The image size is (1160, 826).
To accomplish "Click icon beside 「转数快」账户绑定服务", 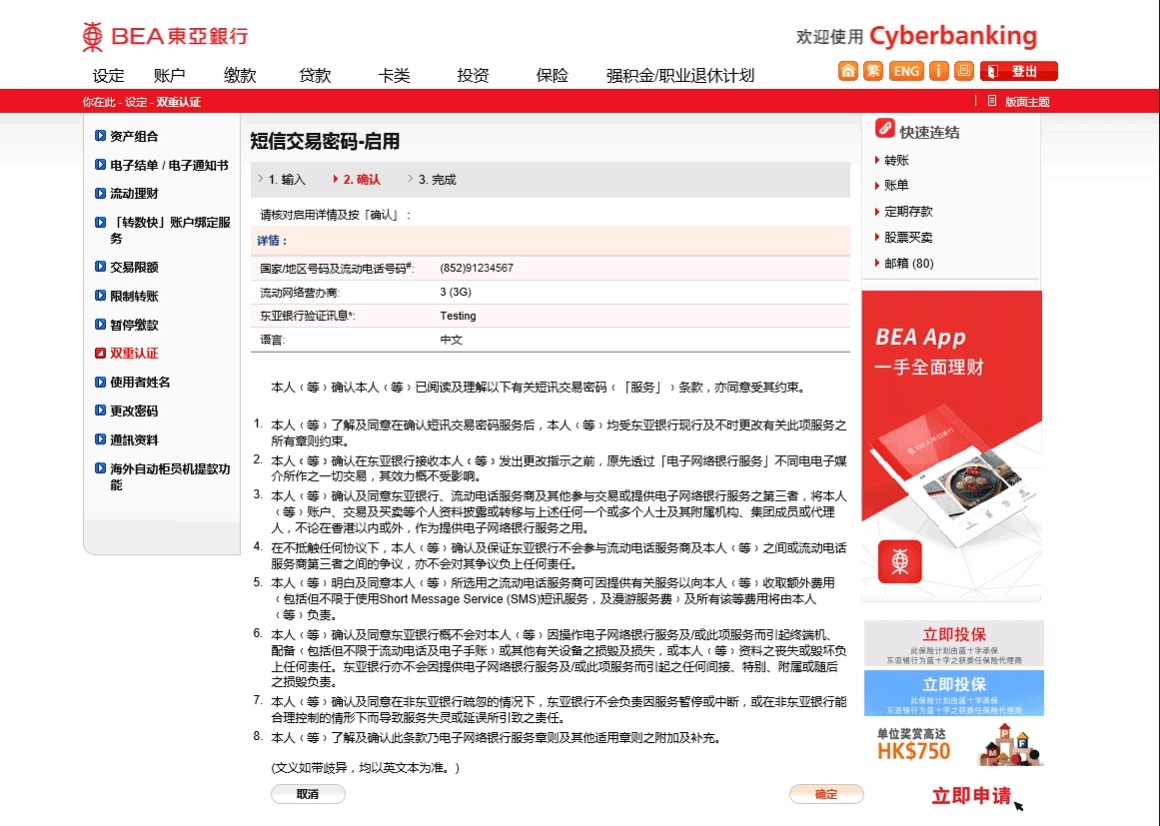I will tap(101, 222).
